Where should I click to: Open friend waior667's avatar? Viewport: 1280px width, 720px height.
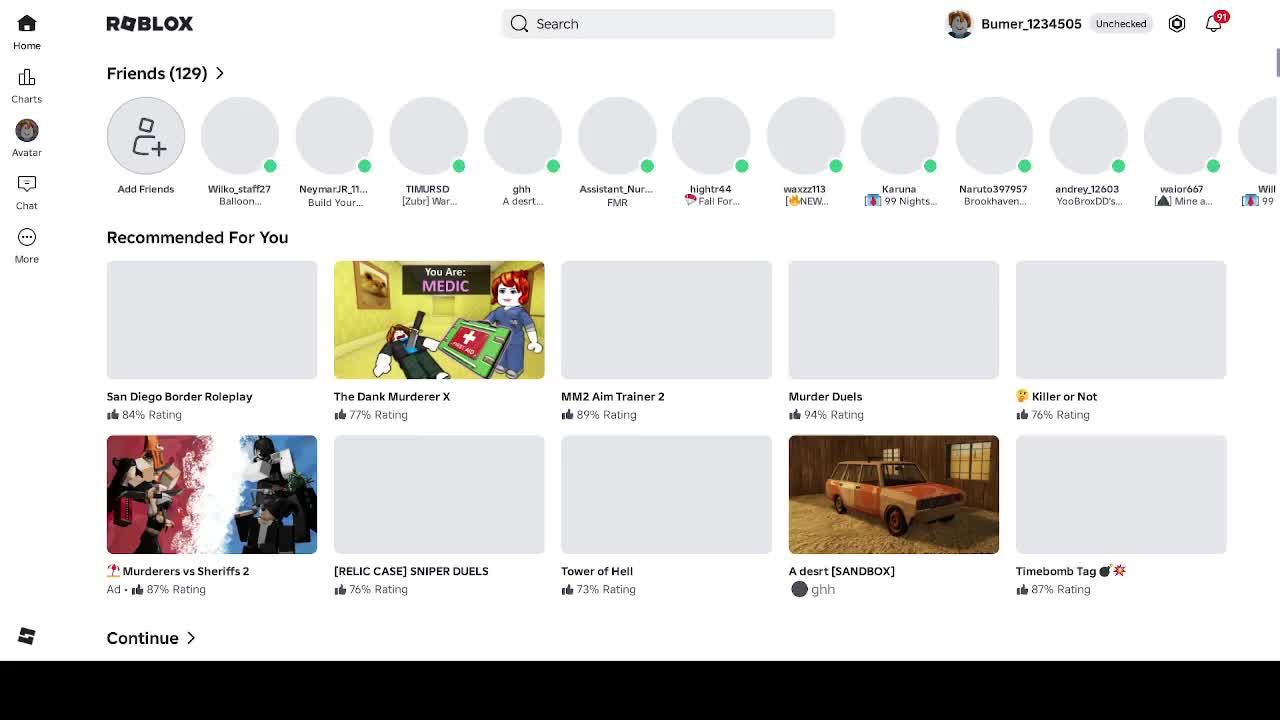point(1182,136)
